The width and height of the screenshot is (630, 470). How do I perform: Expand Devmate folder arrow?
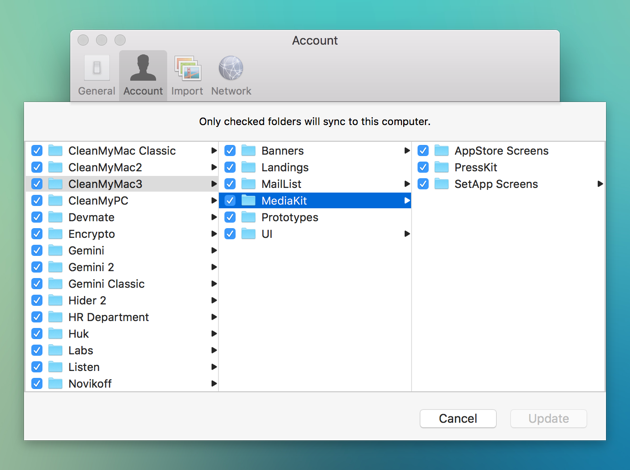(x=214, y=217)
